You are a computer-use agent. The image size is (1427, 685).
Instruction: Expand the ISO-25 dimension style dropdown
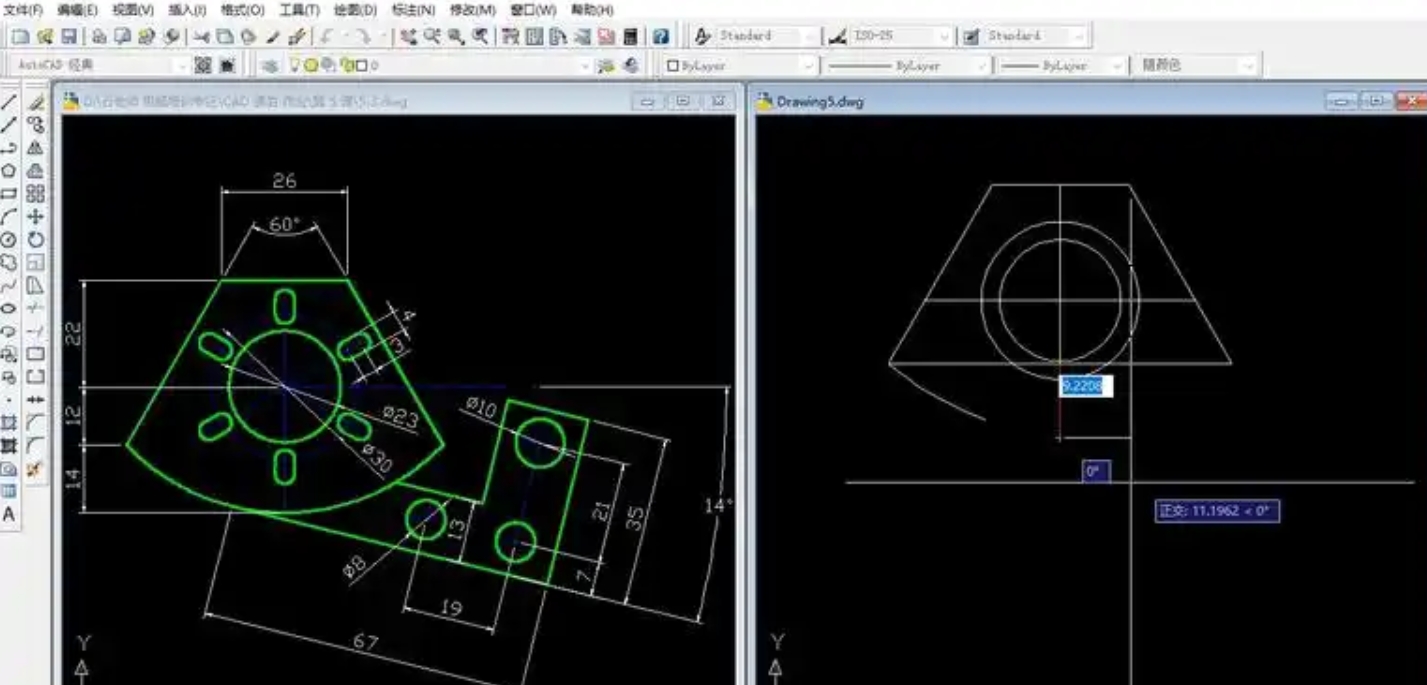point(942,36)
